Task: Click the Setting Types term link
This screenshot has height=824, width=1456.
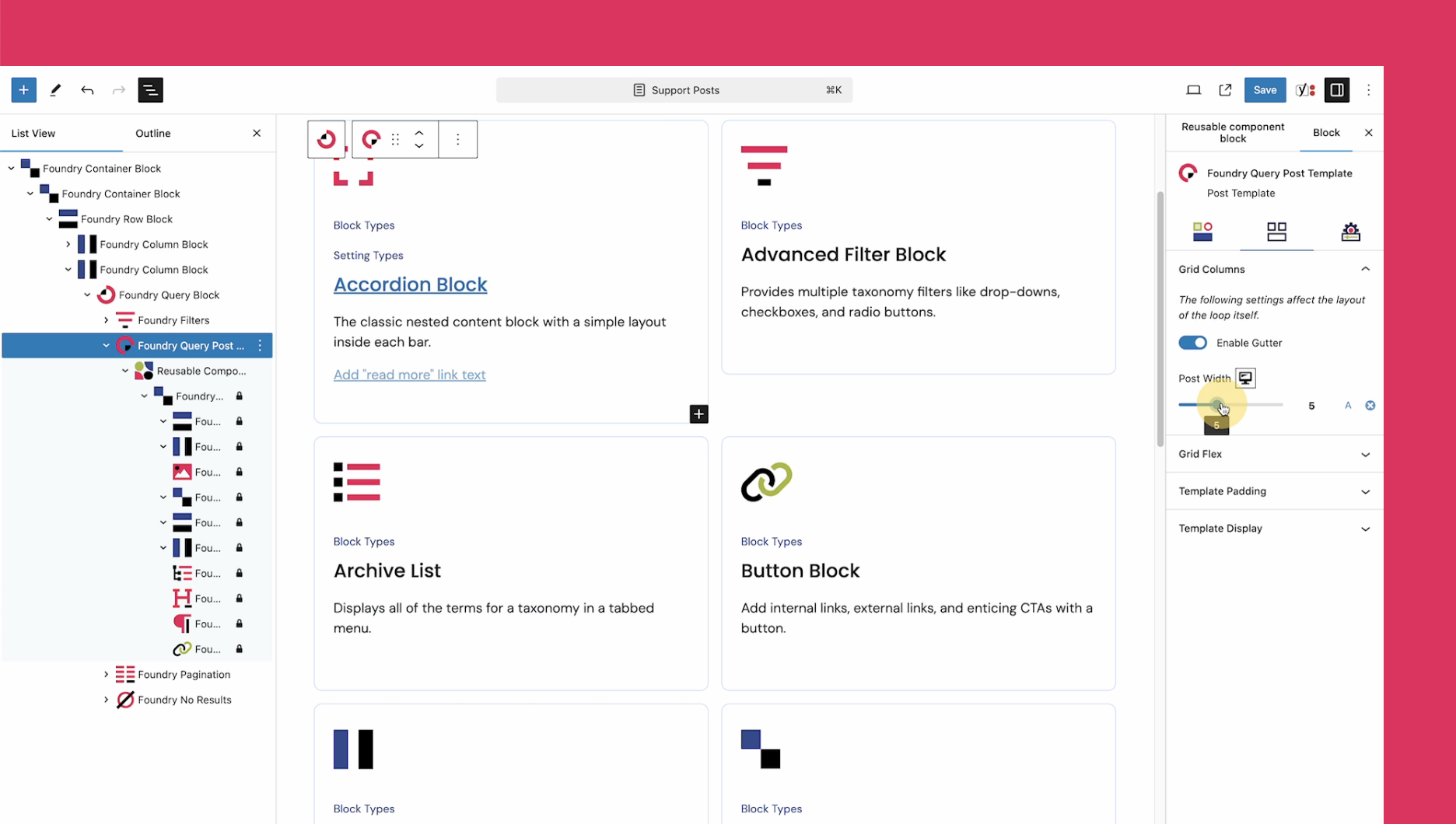Action: [x=368, y=256]
